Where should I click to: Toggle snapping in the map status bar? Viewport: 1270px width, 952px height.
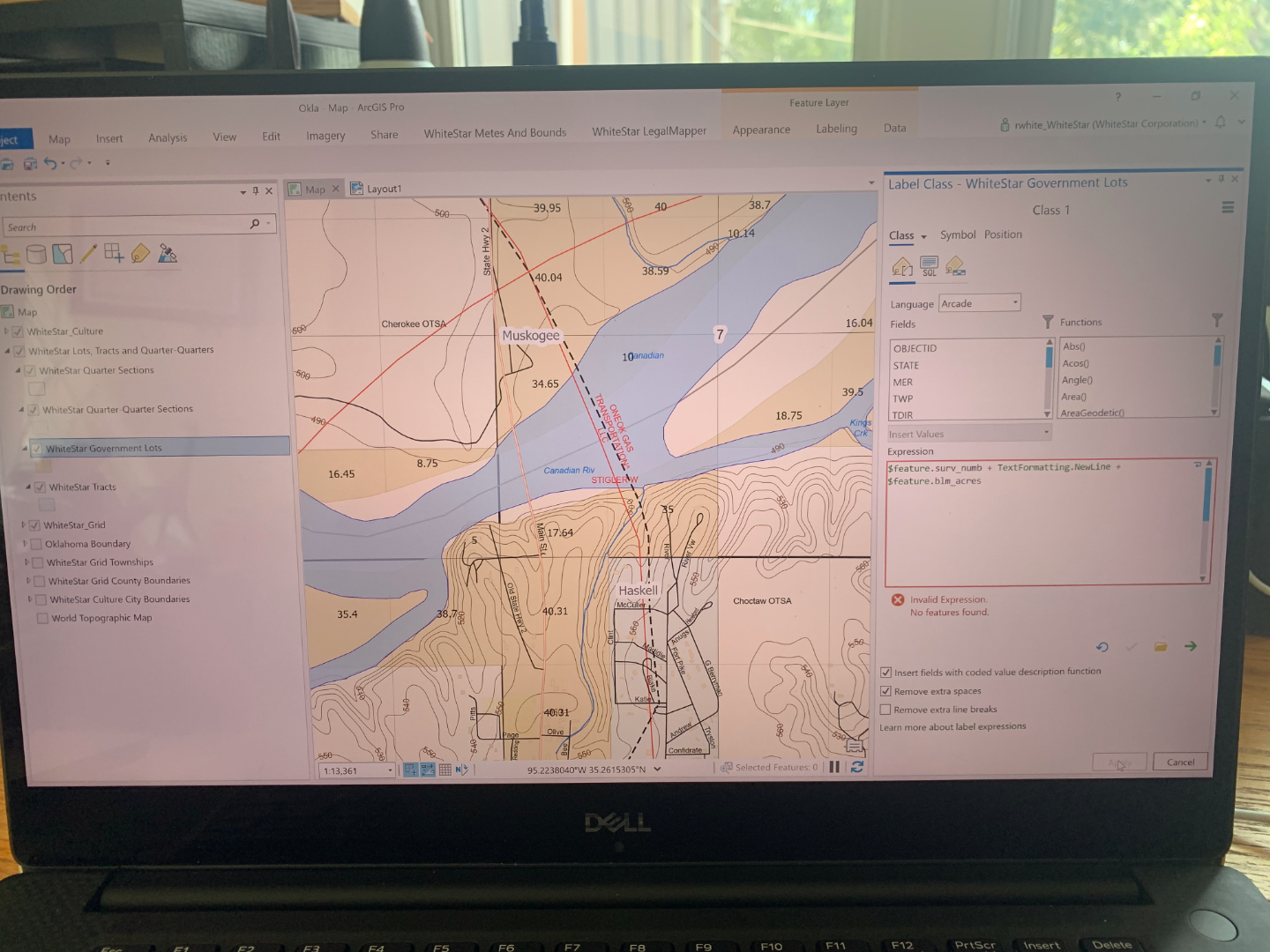pos(411,770)
